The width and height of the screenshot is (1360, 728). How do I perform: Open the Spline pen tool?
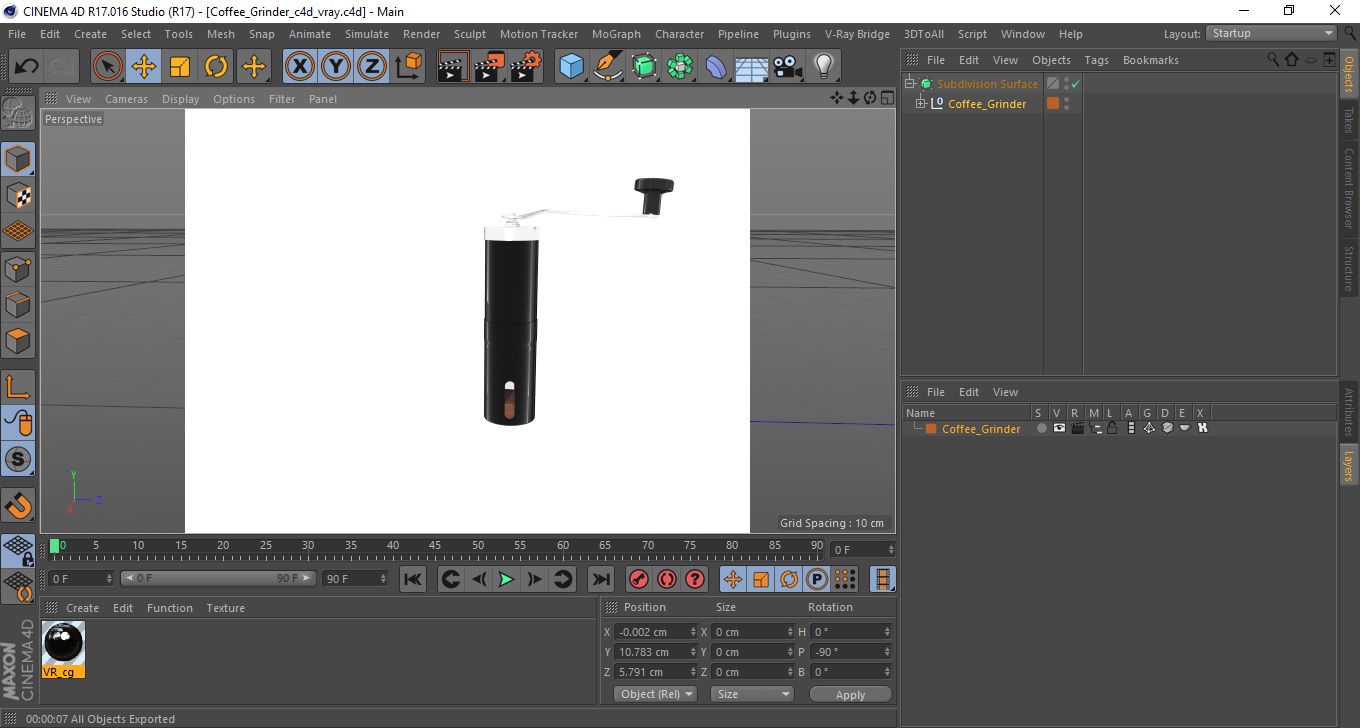click(607, 67)
